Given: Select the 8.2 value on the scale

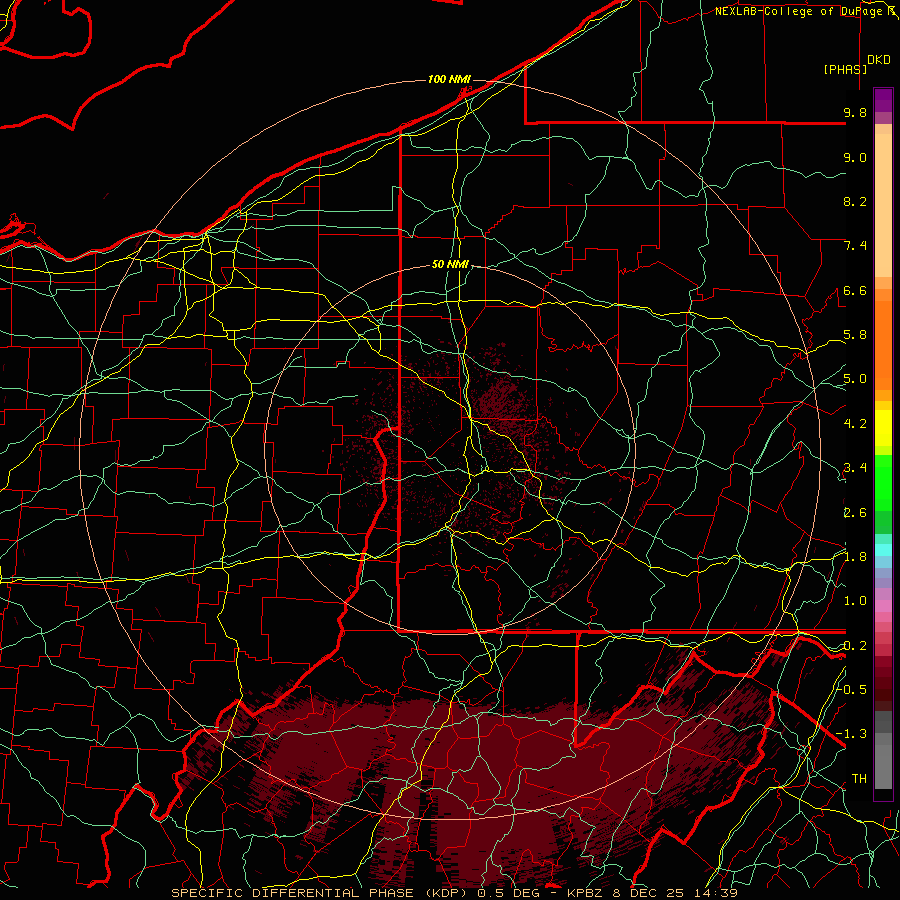Looking at the screenshot, I should (x=855, y=201).
